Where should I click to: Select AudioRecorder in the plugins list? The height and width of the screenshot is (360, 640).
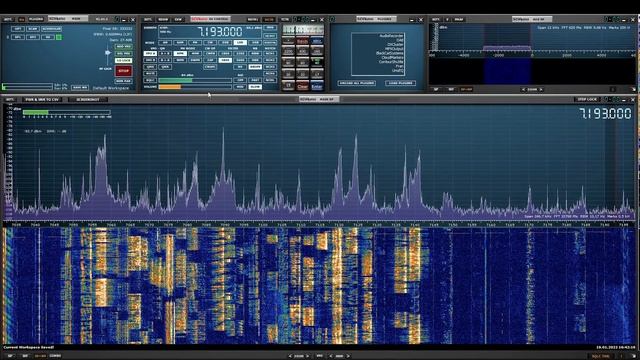tap(391, 36)
